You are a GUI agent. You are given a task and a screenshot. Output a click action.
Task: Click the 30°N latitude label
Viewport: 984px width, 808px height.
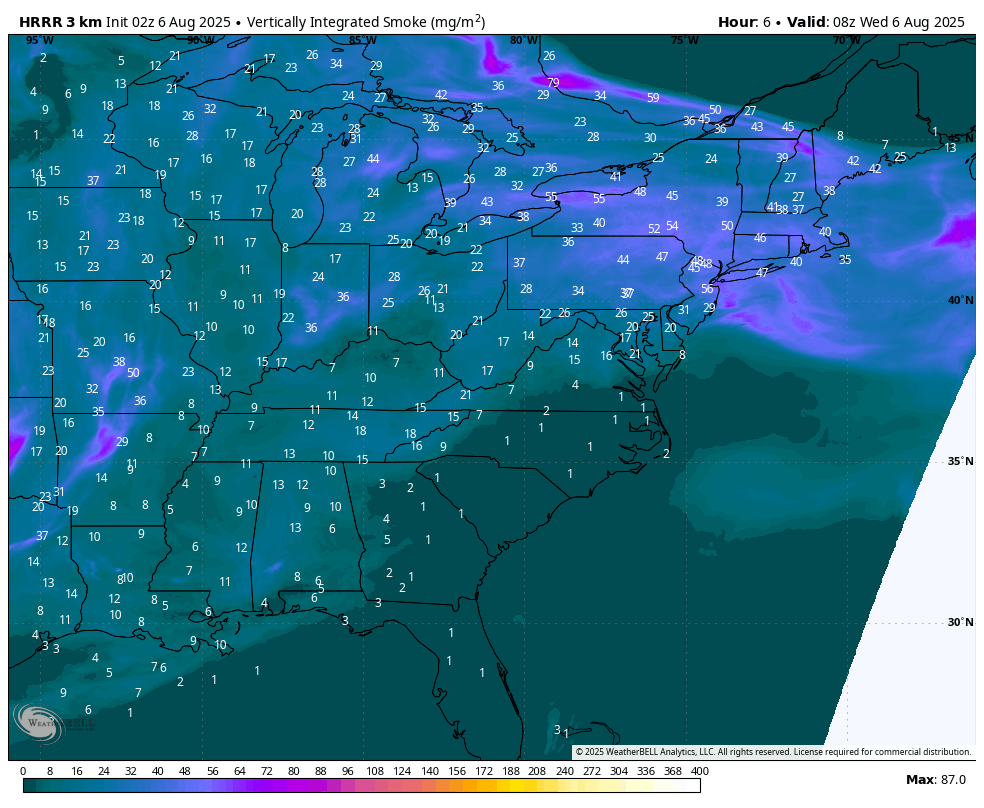pyautogui.click(x=960, y=622)
